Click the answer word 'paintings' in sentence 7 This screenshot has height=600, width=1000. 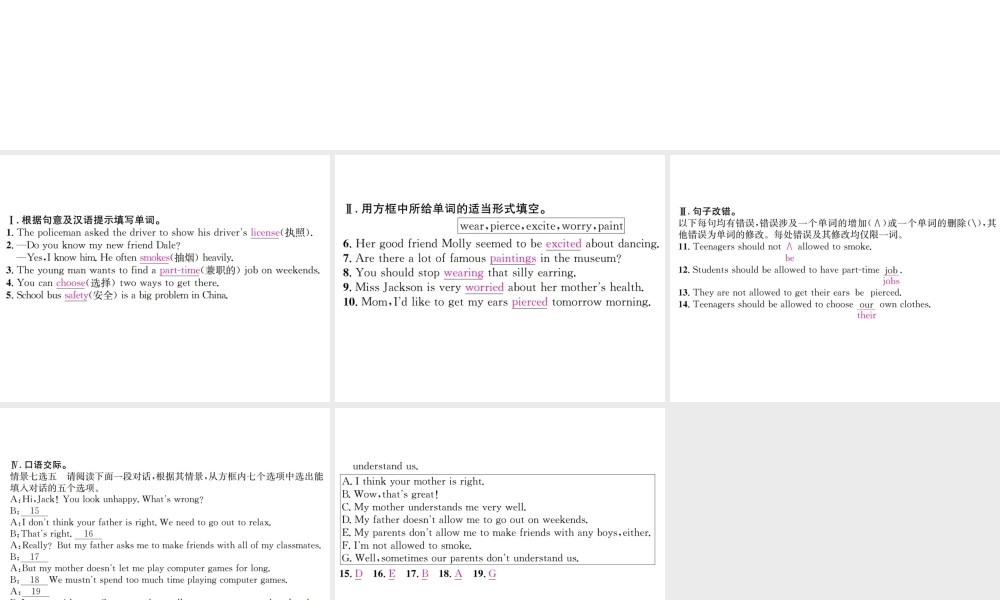pyautogui.click(x=513, y=258)
